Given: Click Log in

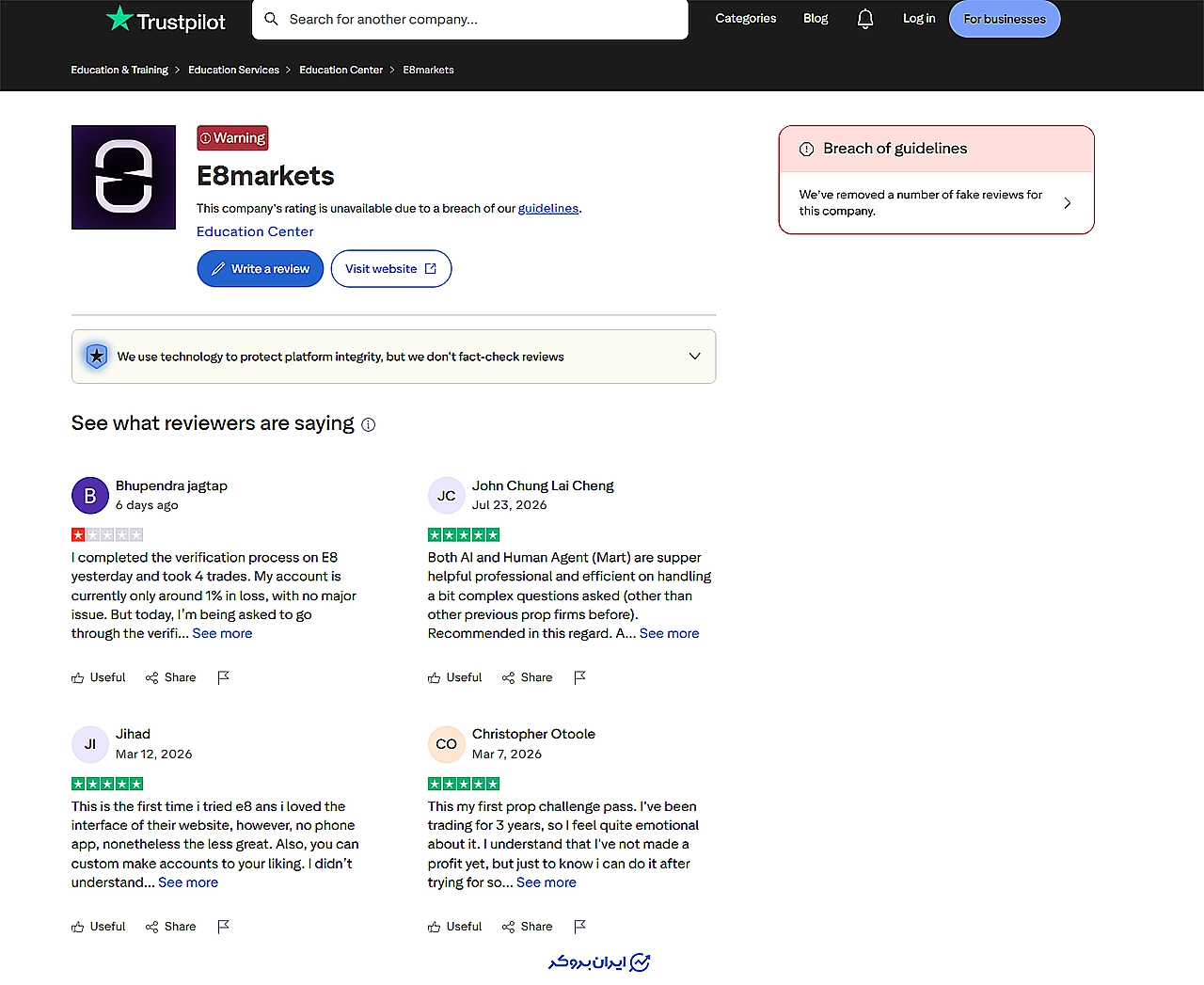Looking at the screenshot, I should 919,19.
